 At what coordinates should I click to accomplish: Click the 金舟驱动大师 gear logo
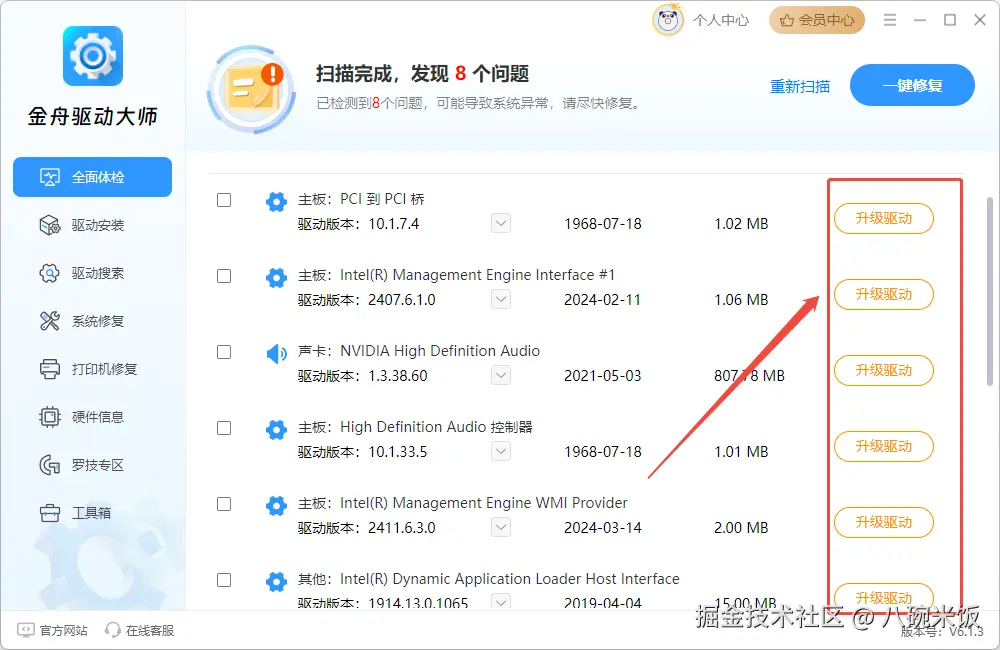[x=93, y=55]
